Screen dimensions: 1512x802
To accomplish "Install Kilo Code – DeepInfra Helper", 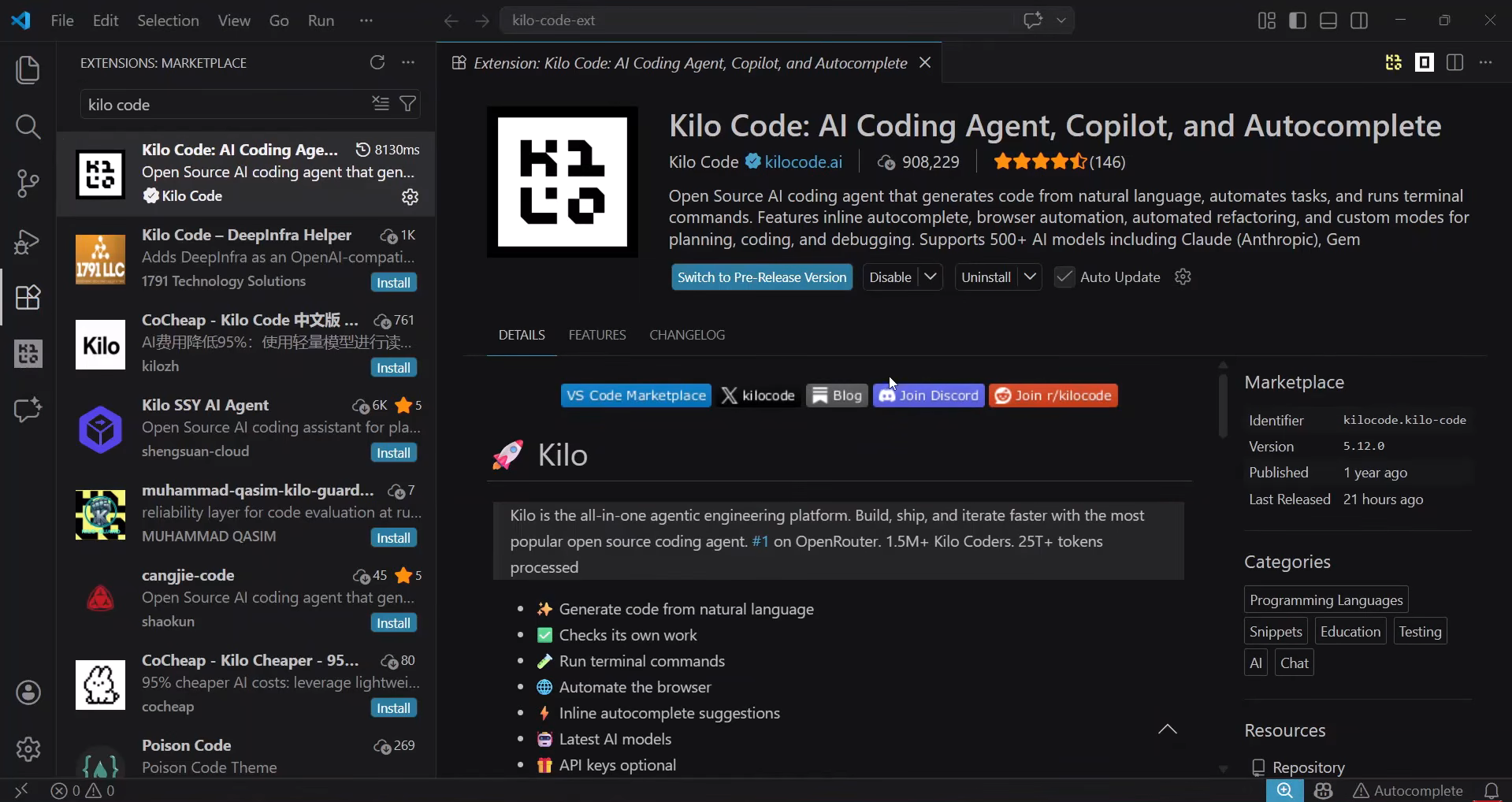I will click(393, 282).
